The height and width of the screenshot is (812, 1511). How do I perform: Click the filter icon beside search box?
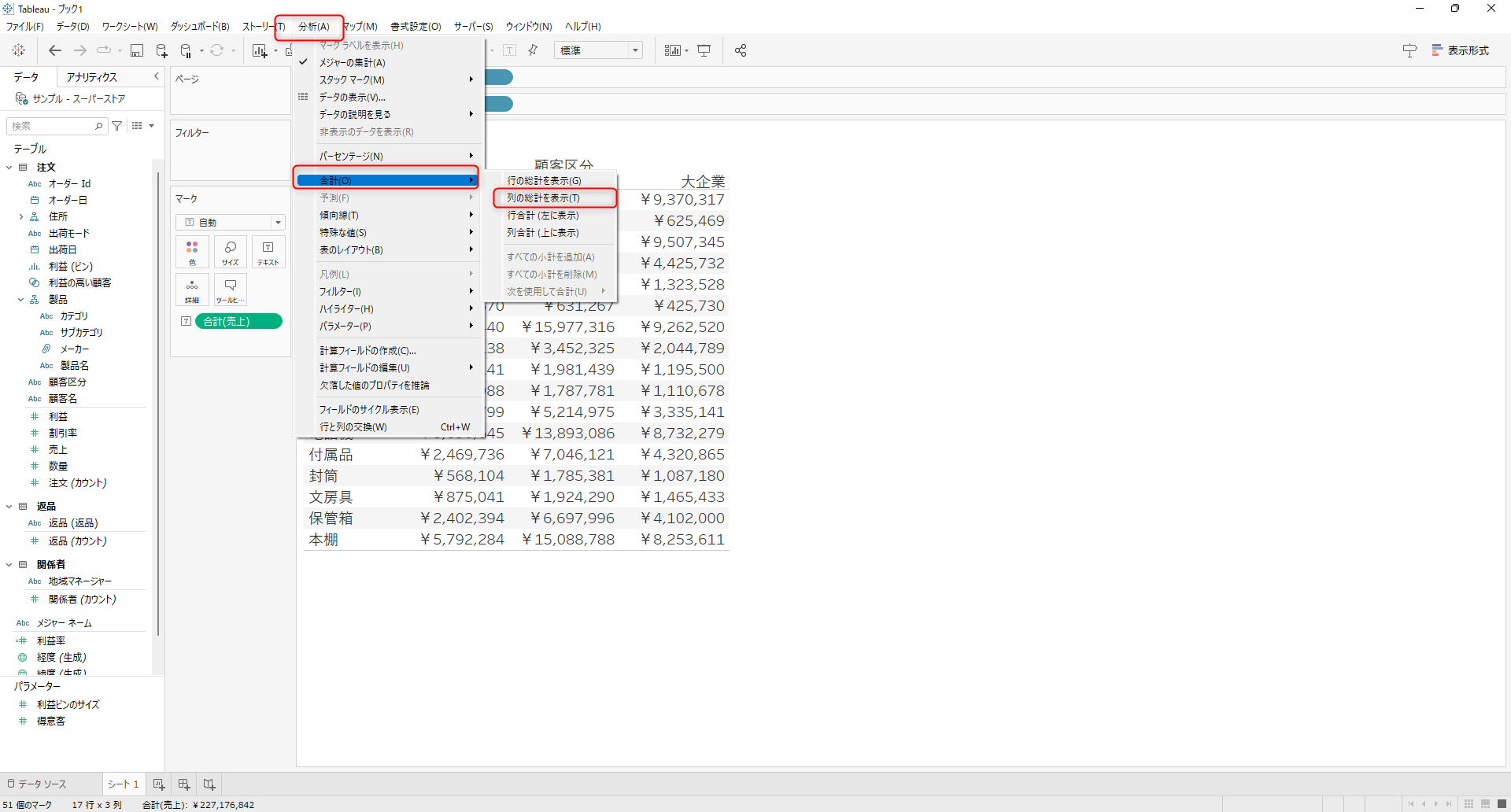click(x=117, y=126)
